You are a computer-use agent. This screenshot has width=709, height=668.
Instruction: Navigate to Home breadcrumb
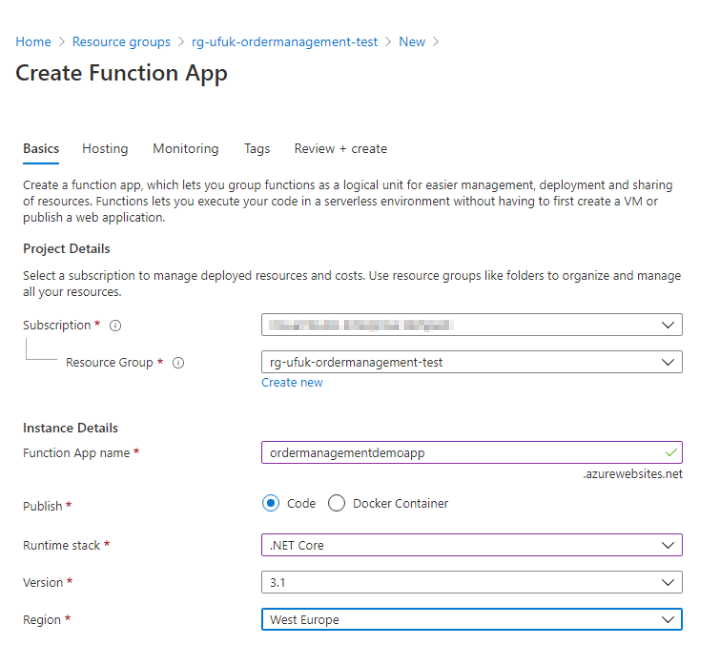pyautogui.click(x=33, y=42)
